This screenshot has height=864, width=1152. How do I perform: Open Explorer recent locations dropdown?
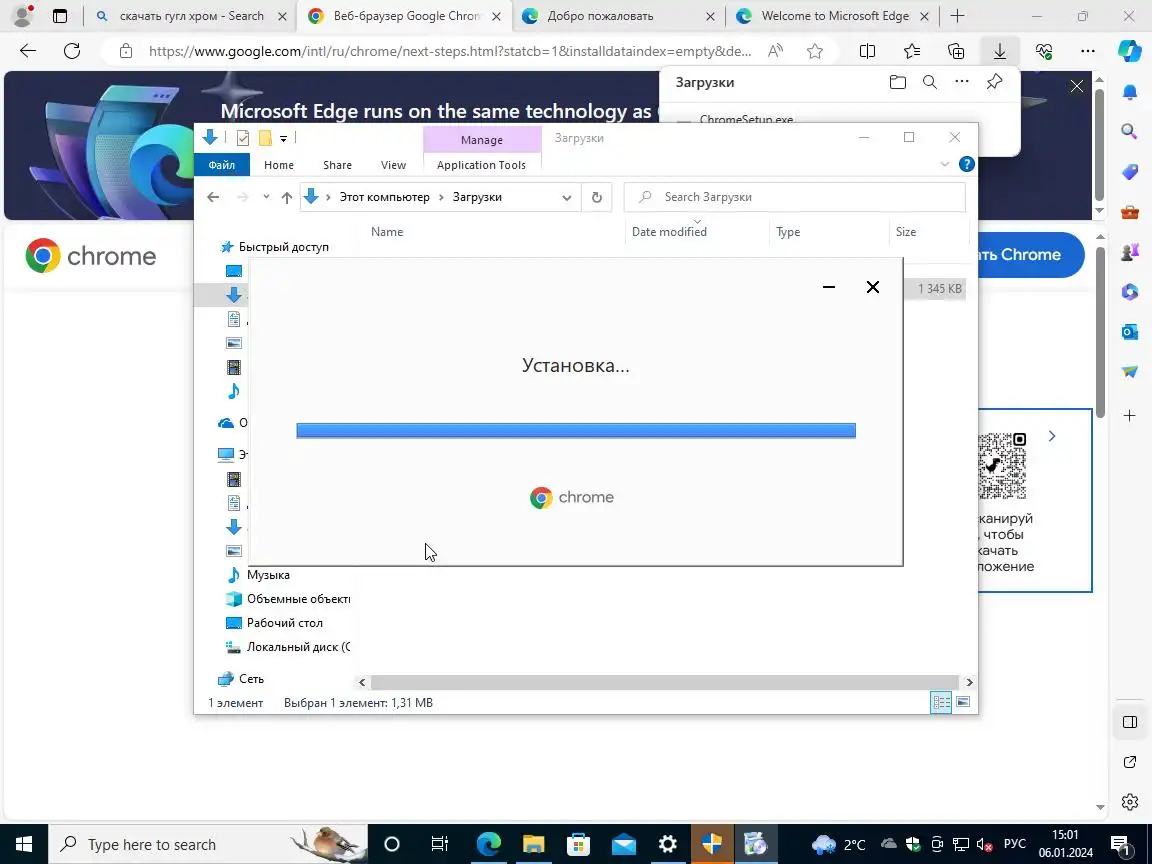pyautogui.click(x=266, y=197)
